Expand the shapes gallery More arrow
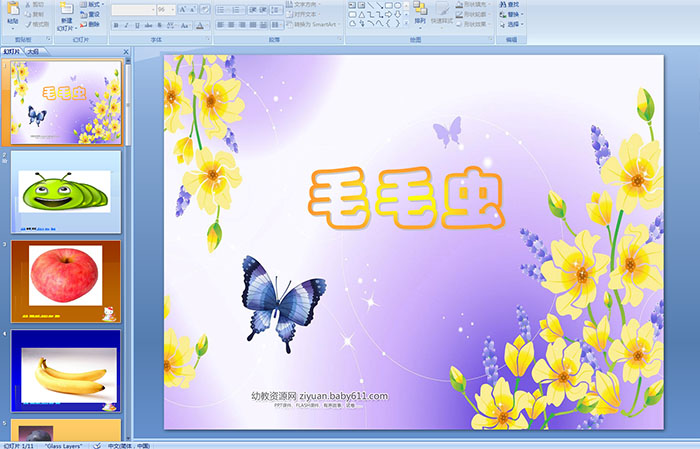Viewport: 700px width, 449px height. 406,24
